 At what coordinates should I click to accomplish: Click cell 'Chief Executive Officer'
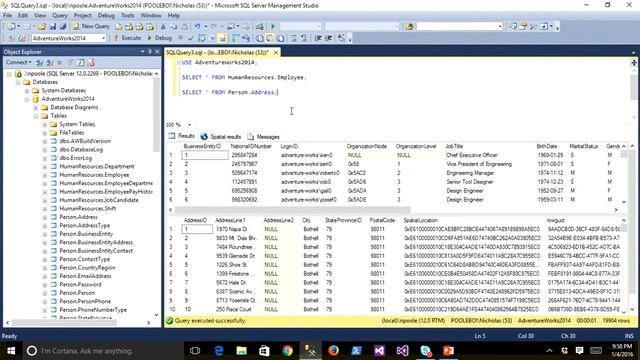point(472,155)
